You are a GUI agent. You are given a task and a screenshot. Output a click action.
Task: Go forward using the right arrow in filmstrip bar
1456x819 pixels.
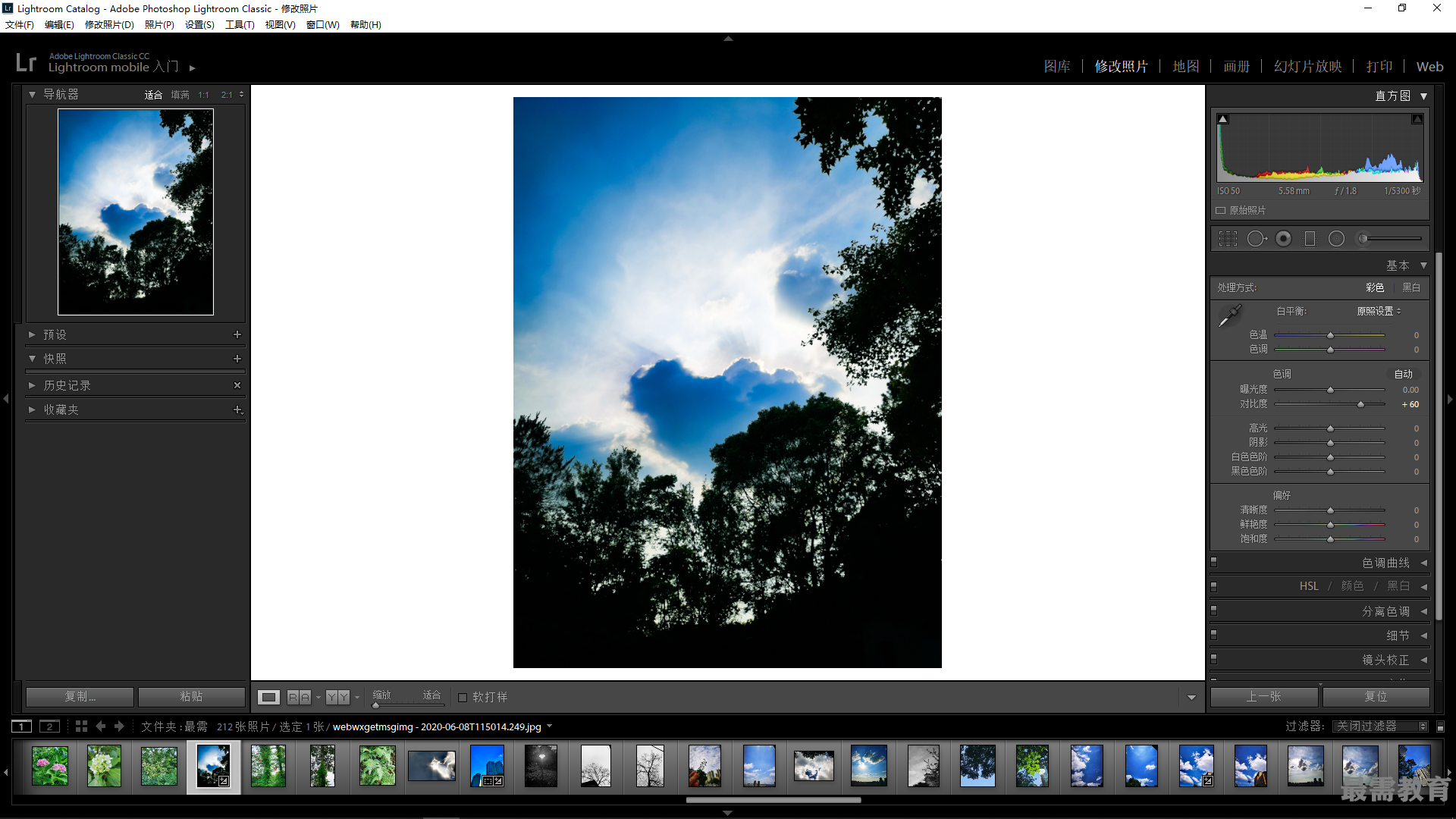click(119, 726)
